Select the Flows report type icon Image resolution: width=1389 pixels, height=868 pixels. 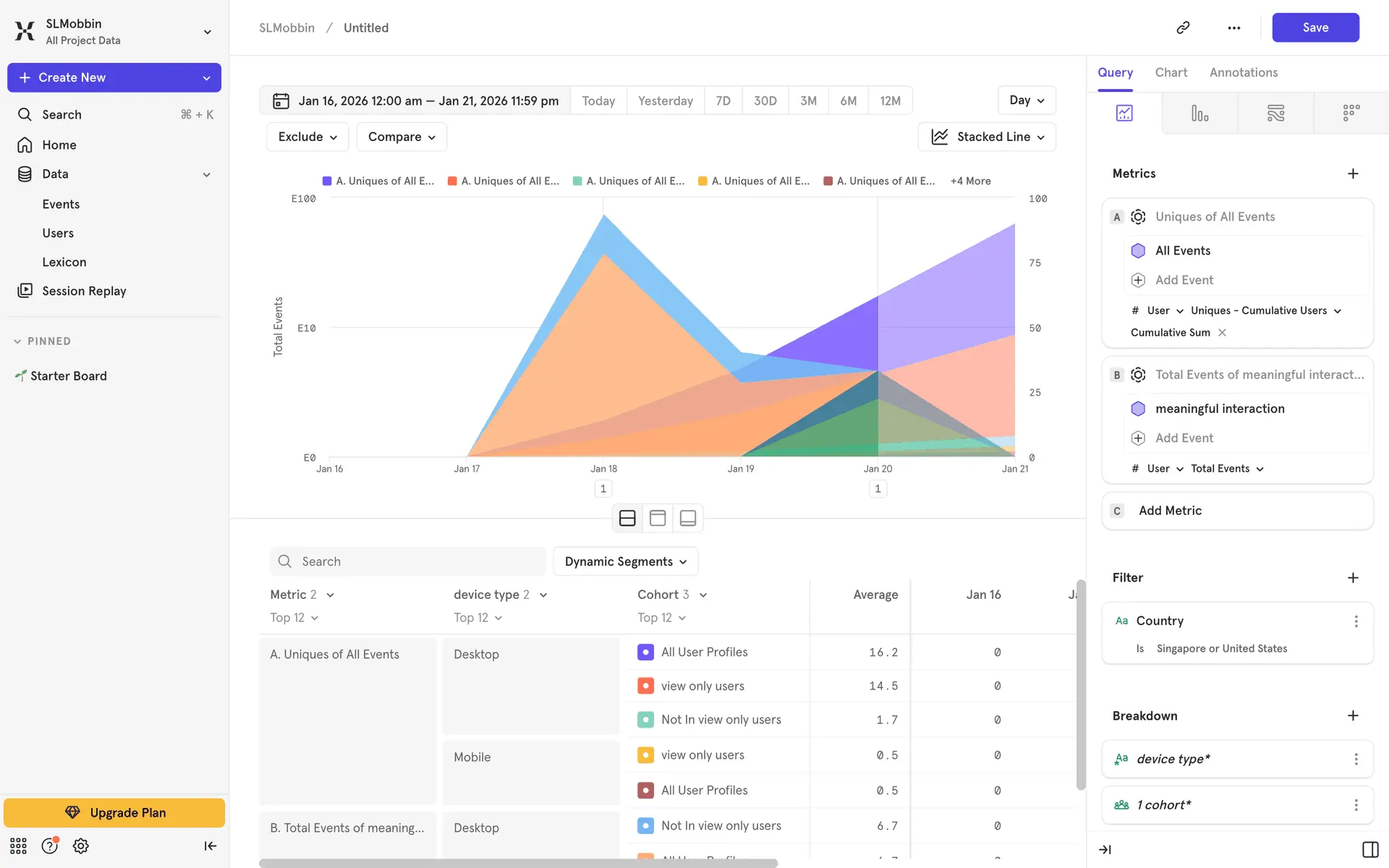click(1275, 113)
